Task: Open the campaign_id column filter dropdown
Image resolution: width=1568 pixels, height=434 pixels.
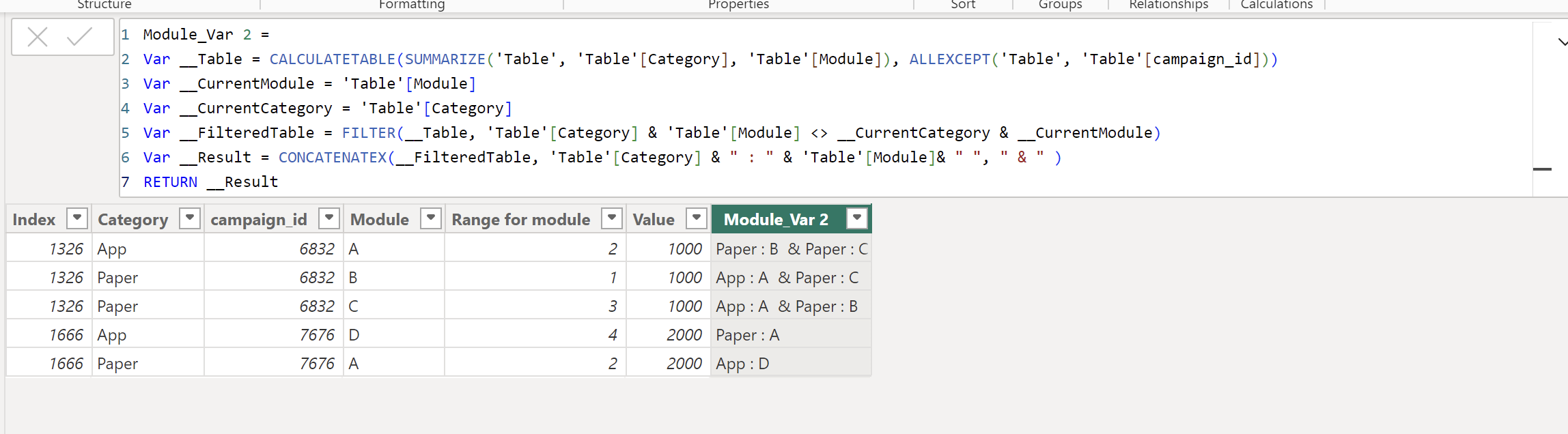Action: (x=329, y=218)
